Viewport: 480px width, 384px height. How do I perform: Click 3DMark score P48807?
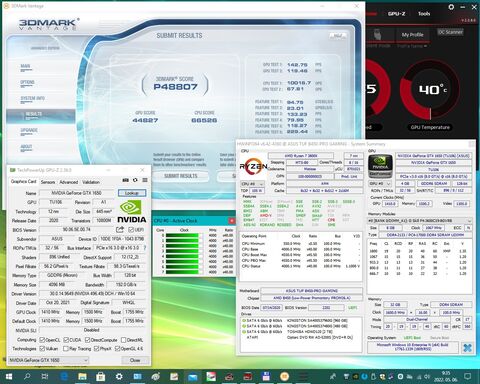pyautogui.click(x=175, y=87)
